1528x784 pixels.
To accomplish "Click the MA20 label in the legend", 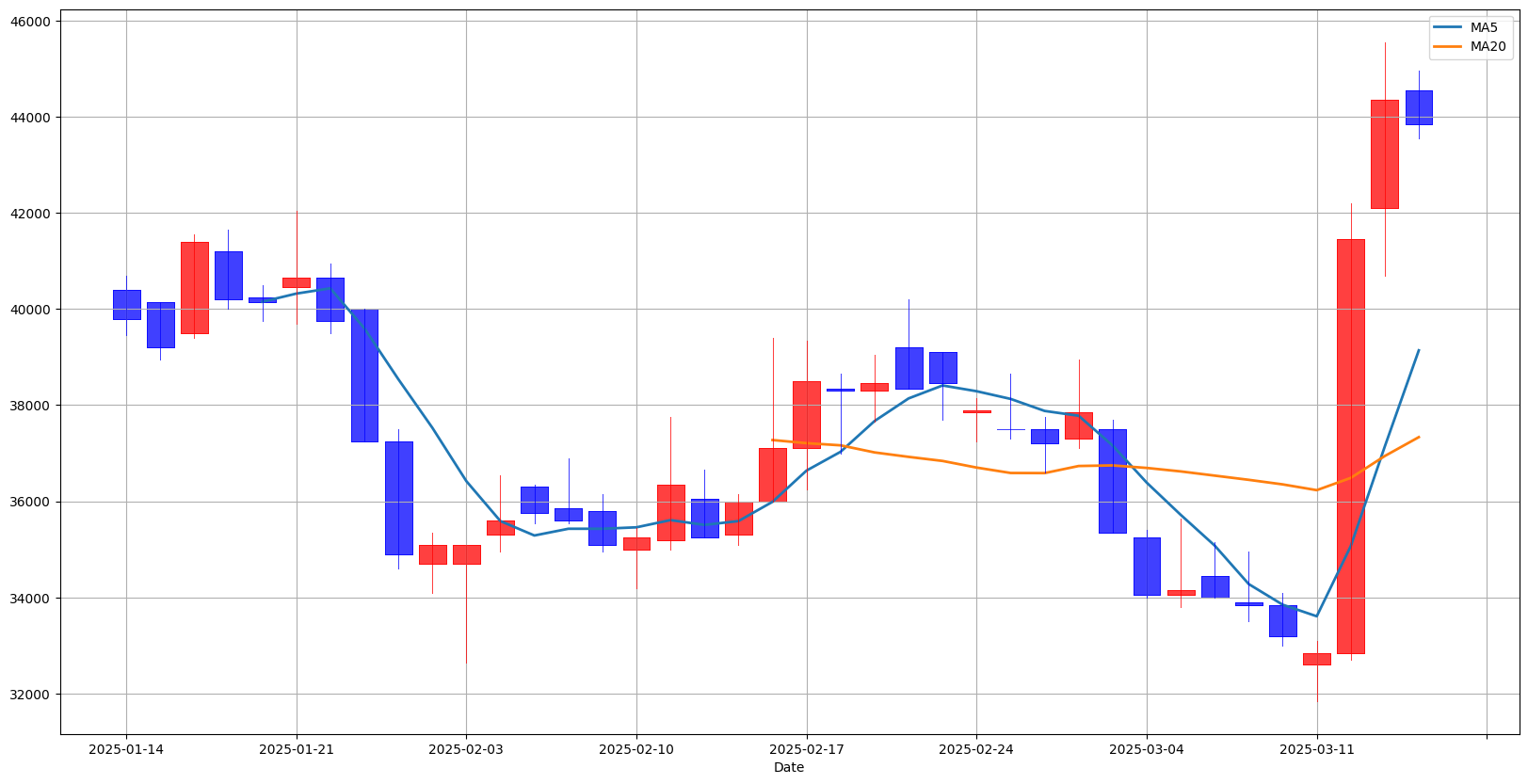I will pyautogui.click(x=1488, y=46).
